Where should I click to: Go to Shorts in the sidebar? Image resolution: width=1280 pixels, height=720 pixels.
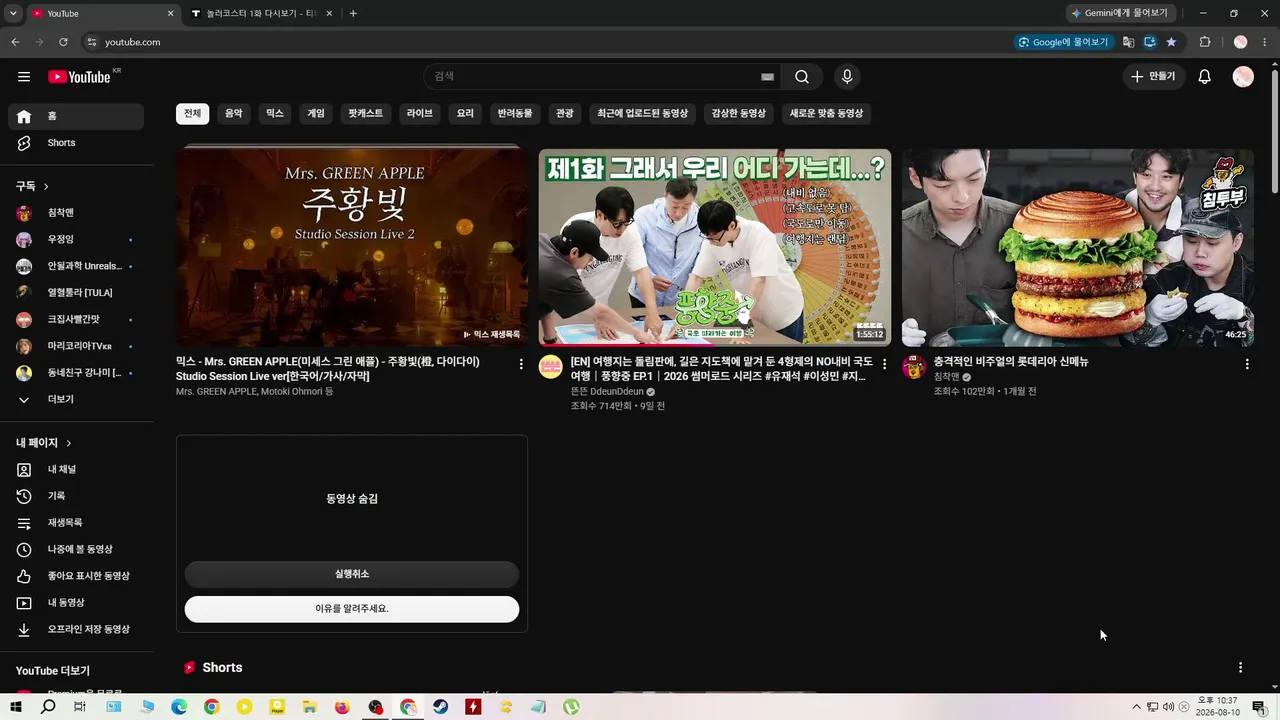(x=76, y=143)
